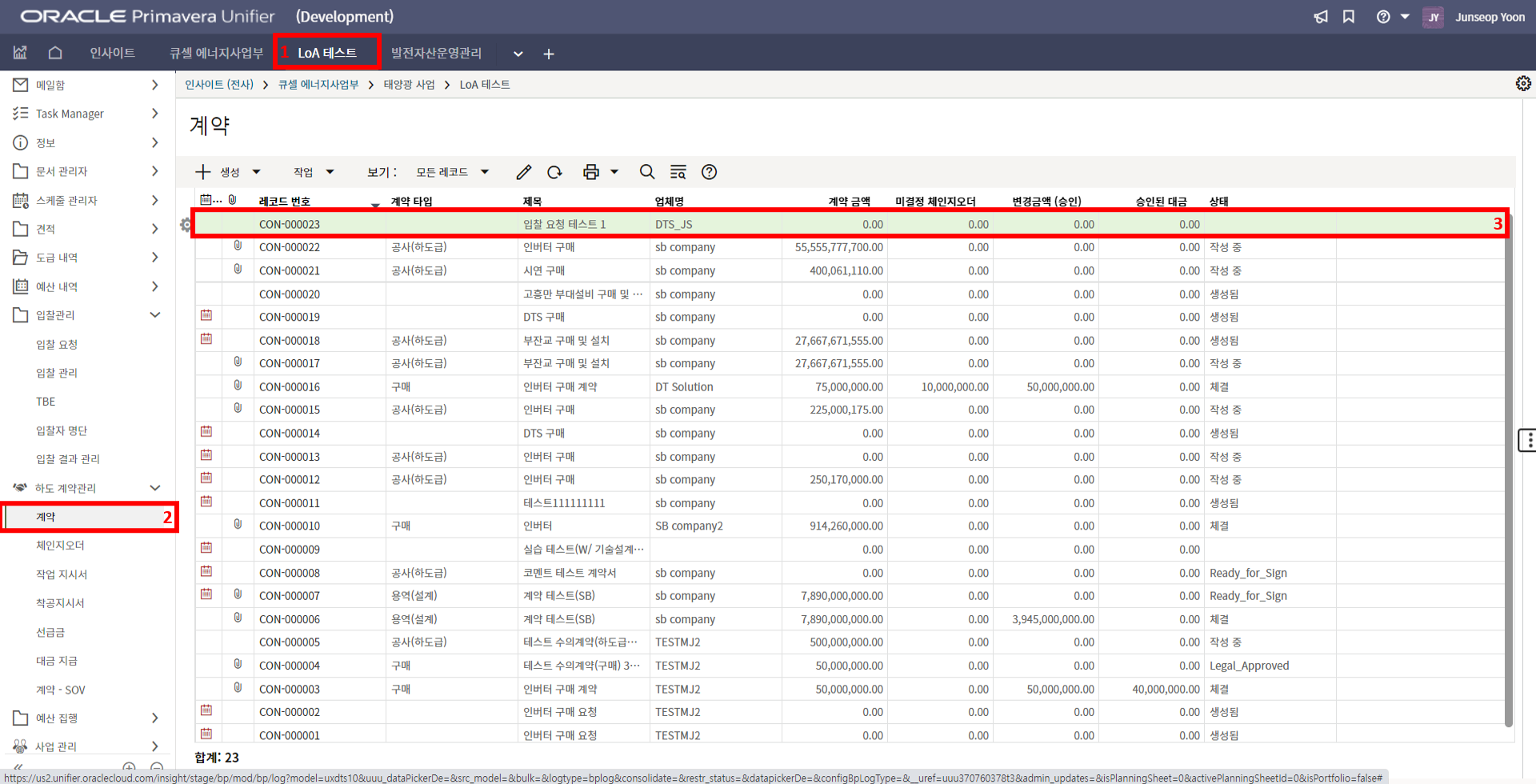The image size is (1536, 784).
Task: Click the toolbar help question mark icon
Action: pos(709,172)
